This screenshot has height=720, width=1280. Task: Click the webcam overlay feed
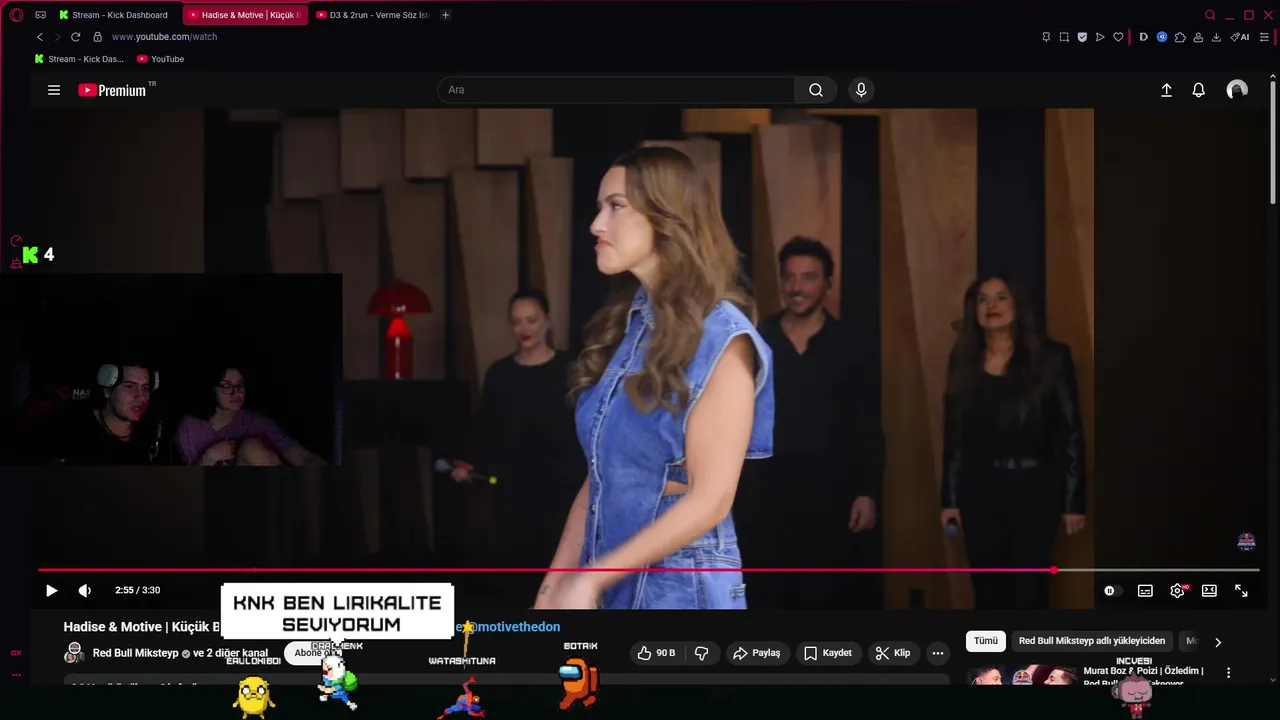pos(171,370)
